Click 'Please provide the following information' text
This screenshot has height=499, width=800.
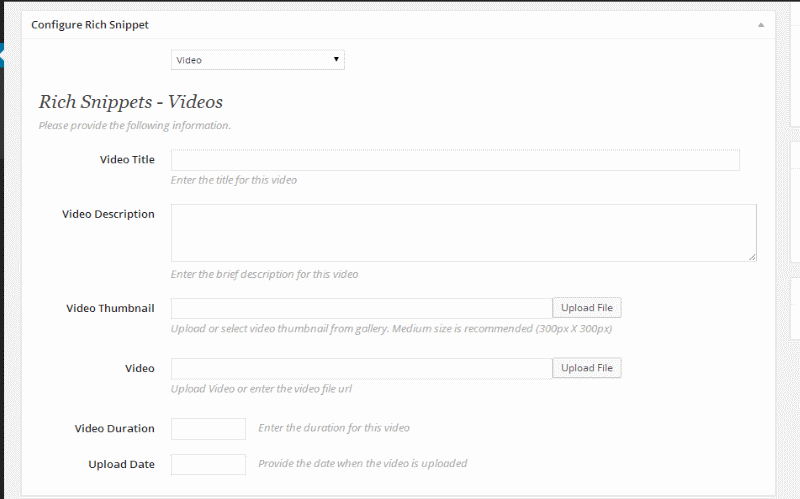tap(135, 126)
